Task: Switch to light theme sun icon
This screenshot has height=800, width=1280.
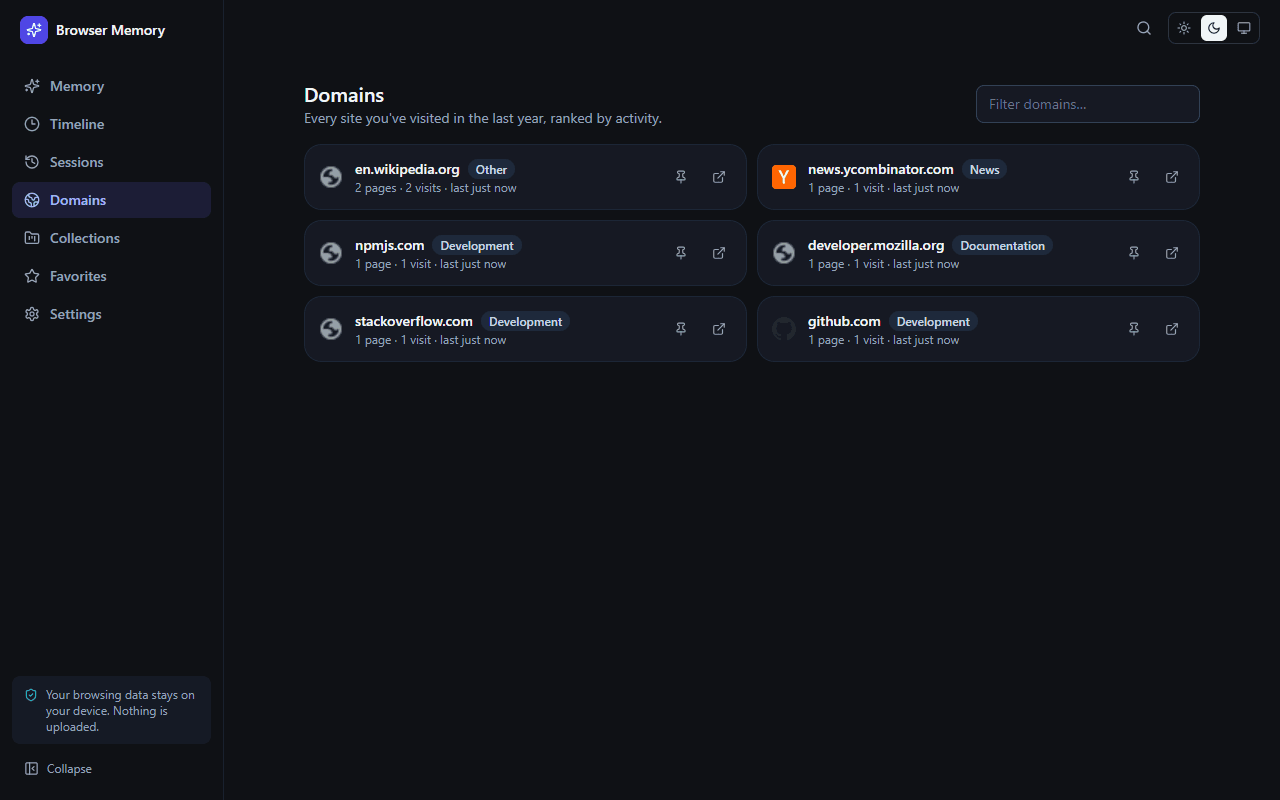Action: pyautogui.click(x=1184, y=28)
